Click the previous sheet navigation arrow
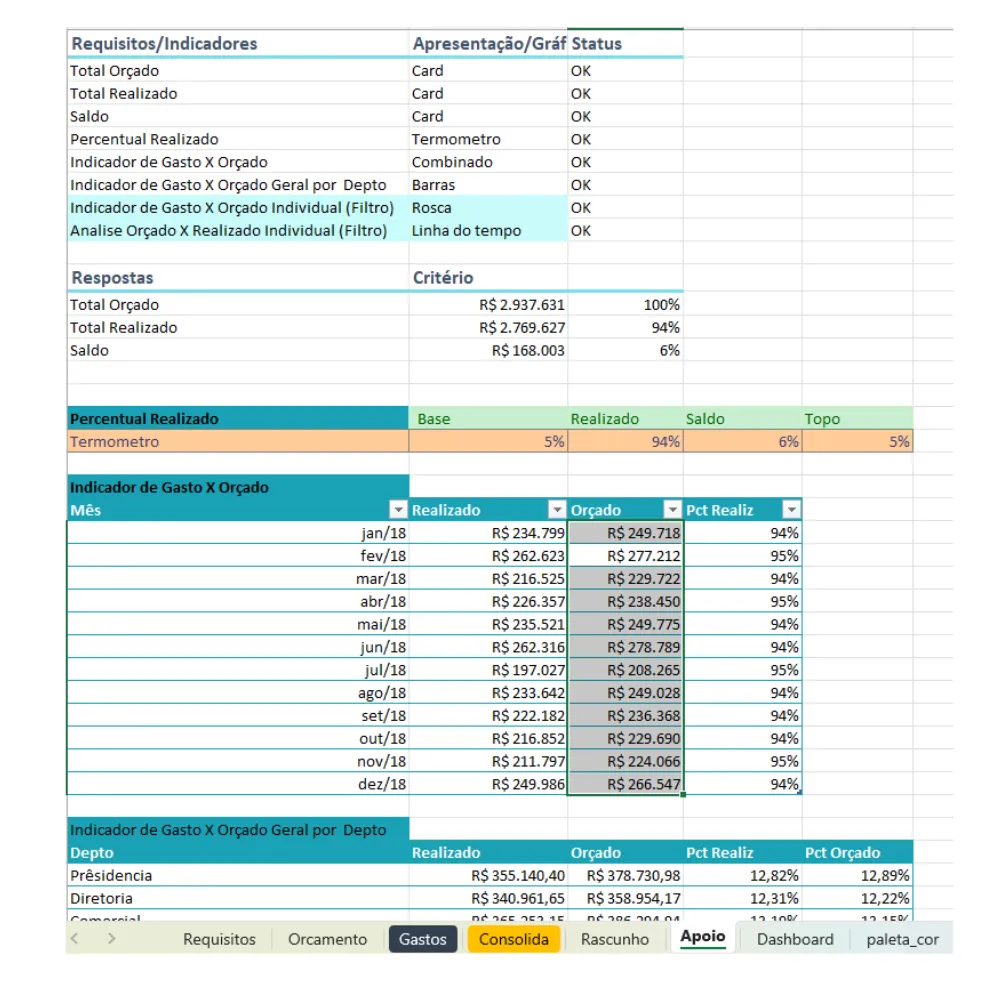Screen dimensions: 1000x1000 (x=75, y=938)
